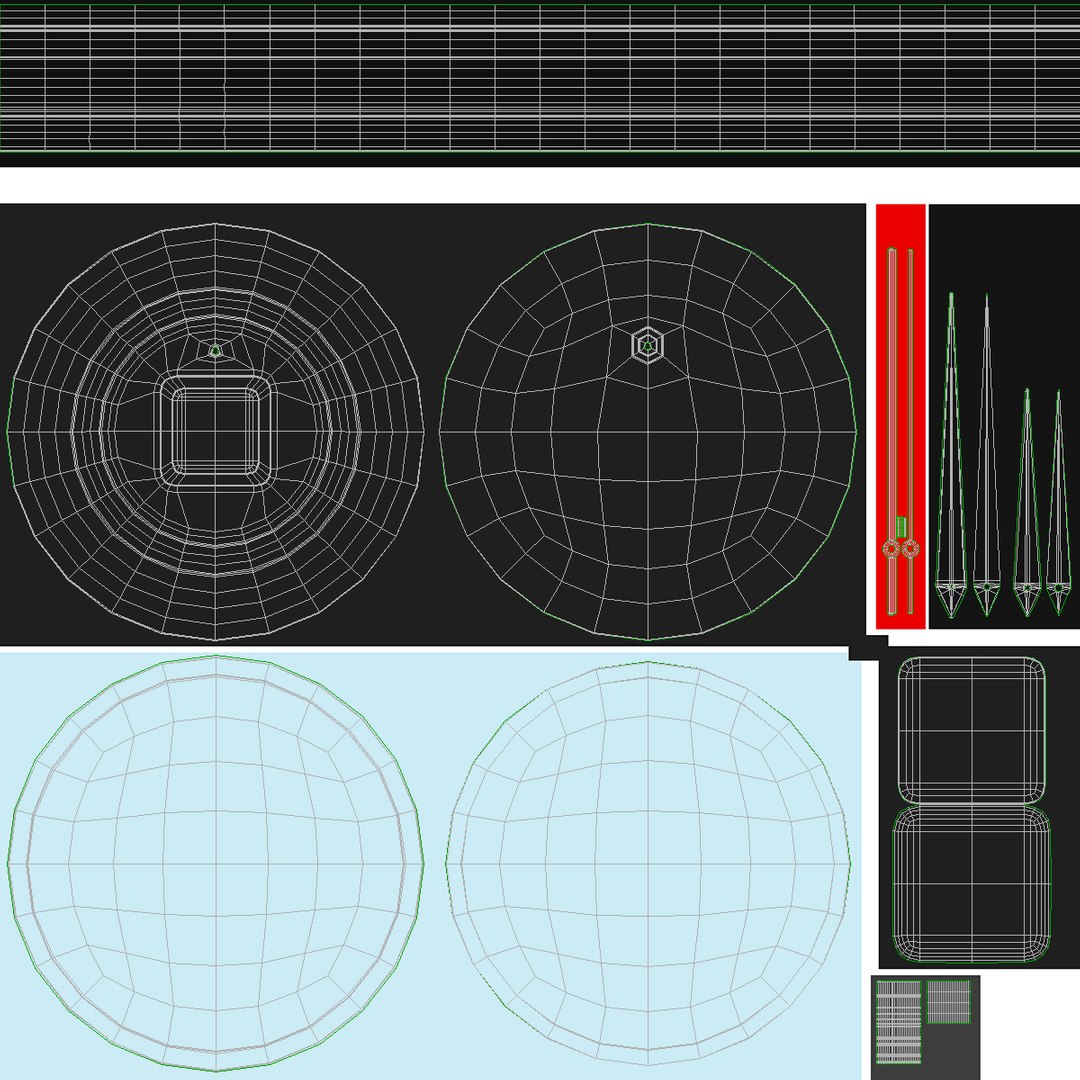Select the second tall spike island
1080x1080 pixels.
[986, 455]
